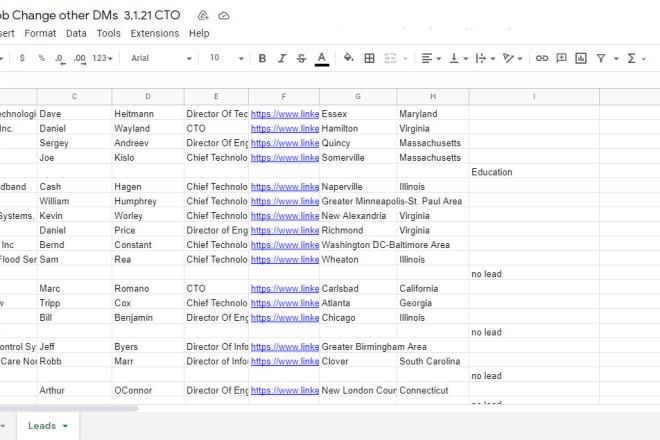This screenshot has width=660, height=440.
Task: Expand filter views dropdown arrow
Action: (x=616, y=59)
